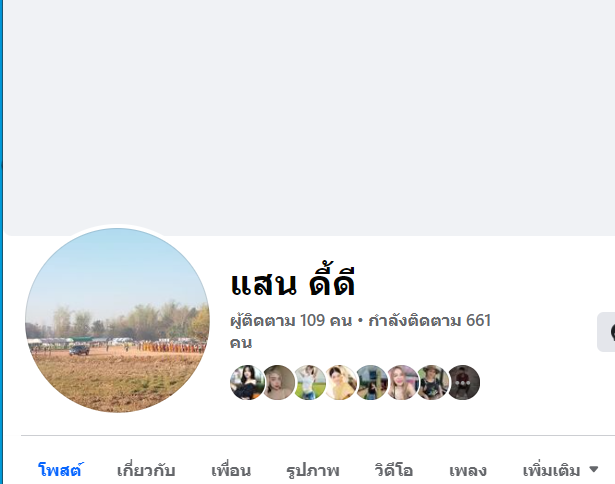615x484 pixels.
Task: Expand the เพิ่มเติม (More) dropdown
Action: point(560,470)
